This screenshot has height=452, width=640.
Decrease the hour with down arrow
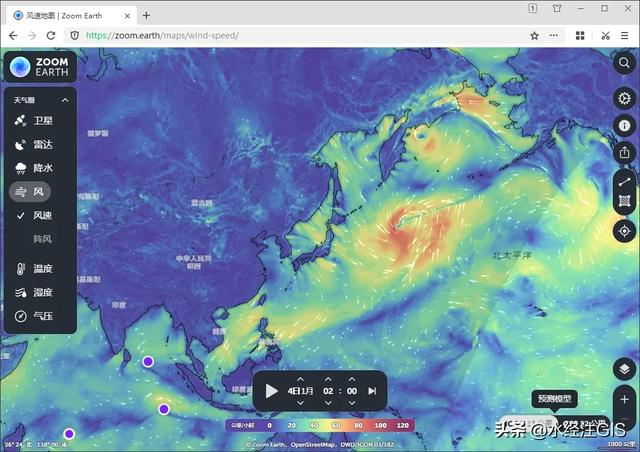328,403
